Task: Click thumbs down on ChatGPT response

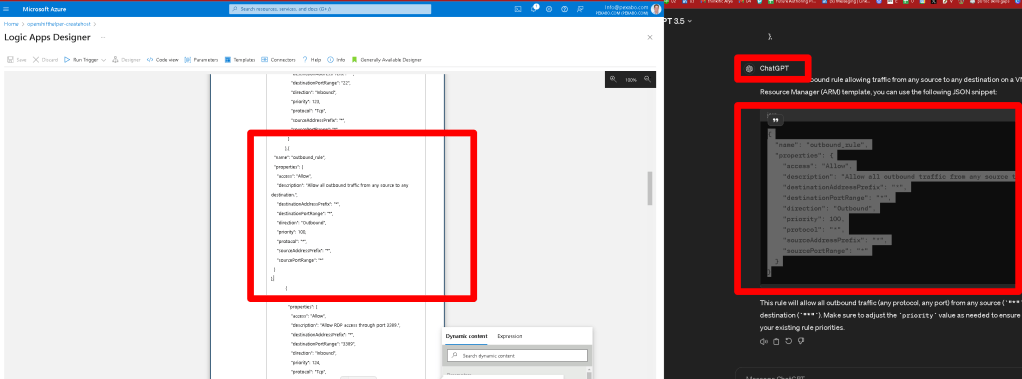Action: tap(801, 341)
